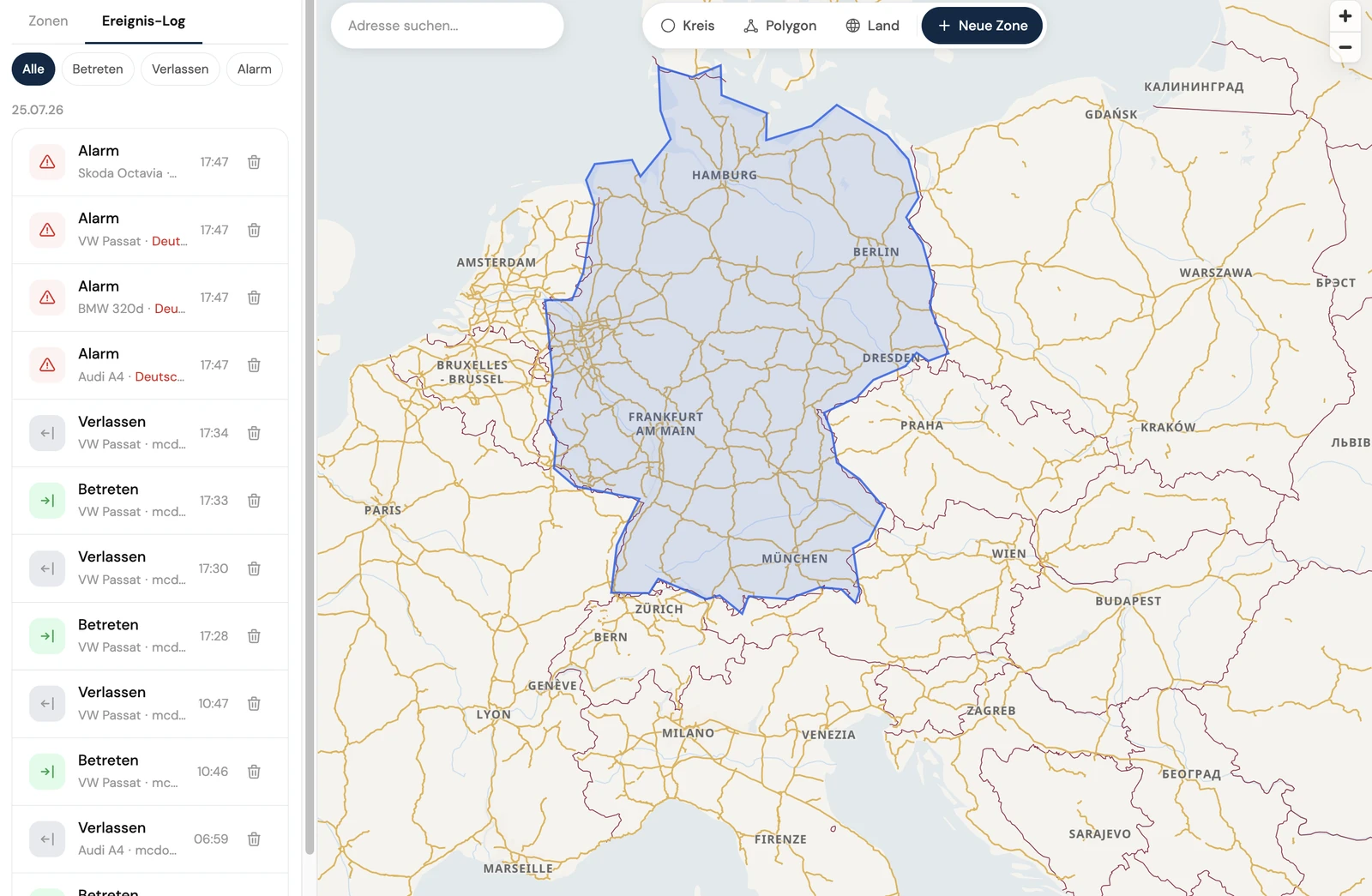Screen dimensions: 1372x896
Task: Open the BMW 320d alarm entry
Action: [150, 298]
